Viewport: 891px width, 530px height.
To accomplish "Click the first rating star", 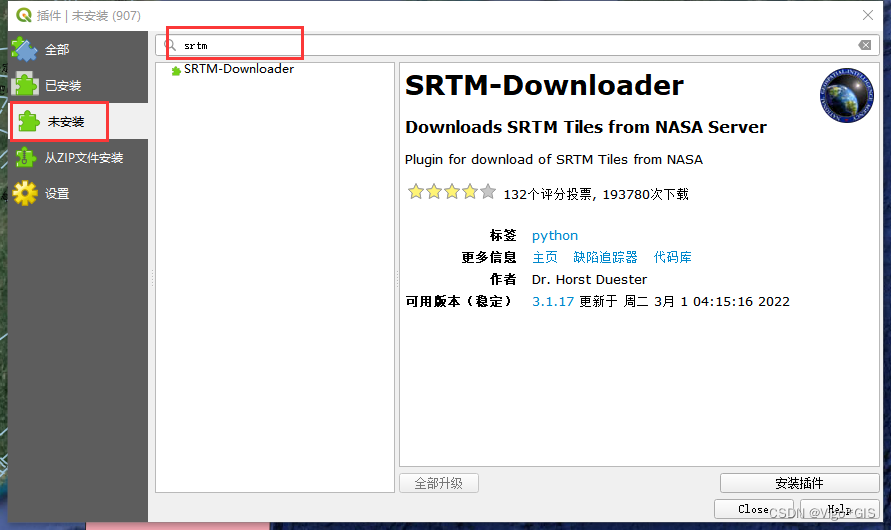I will pyautogui.click(x=416, y=192).
